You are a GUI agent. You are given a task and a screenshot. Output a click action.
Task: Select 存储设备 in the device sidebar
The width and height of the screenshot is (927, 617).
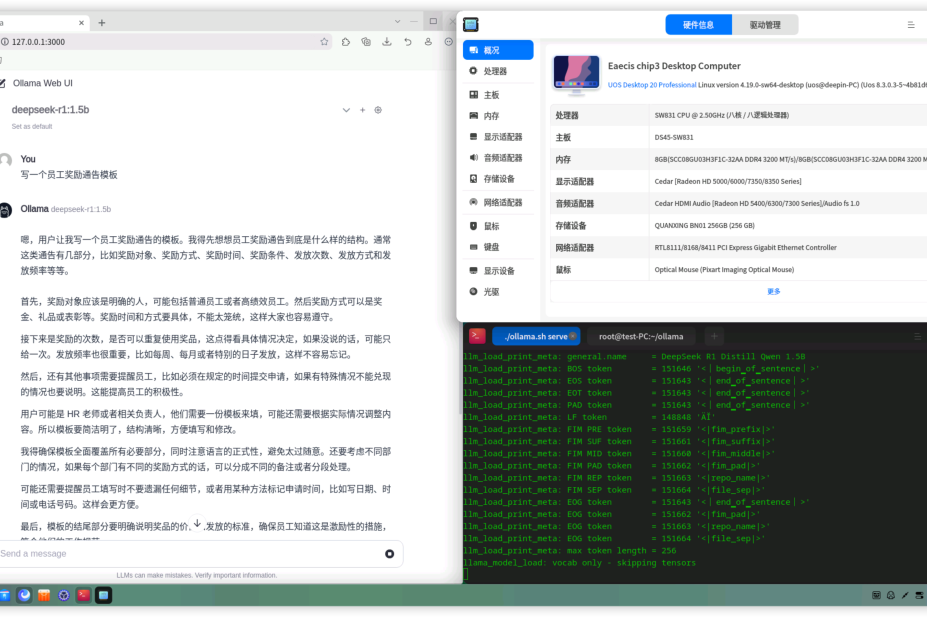click(x=498, y=179)
